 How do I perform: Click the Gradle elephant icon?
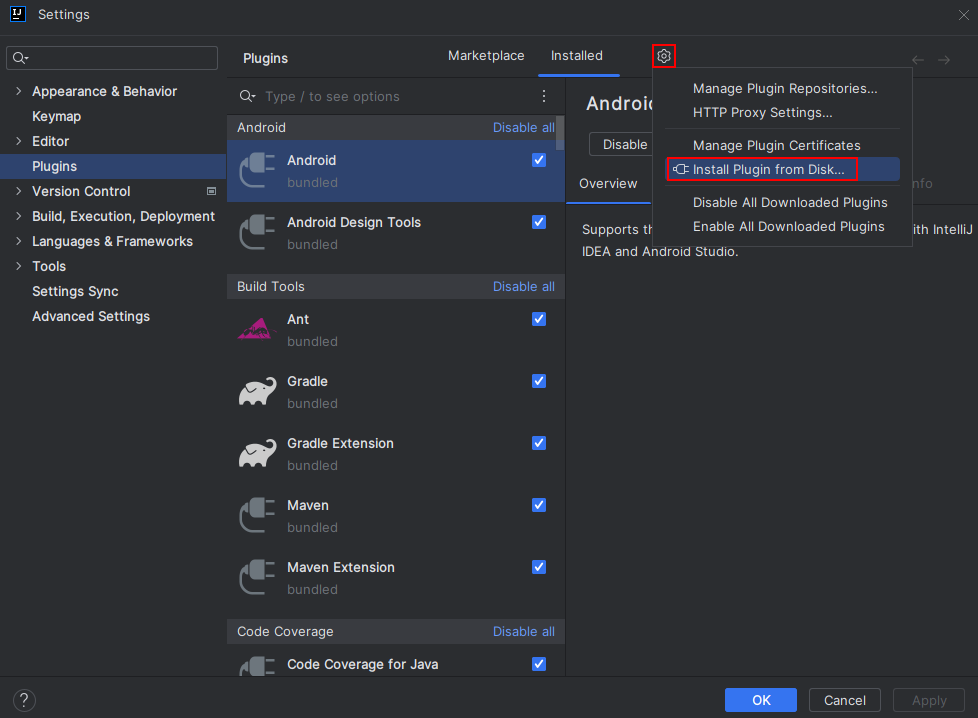pyautogui.click(x=257, y=391)
